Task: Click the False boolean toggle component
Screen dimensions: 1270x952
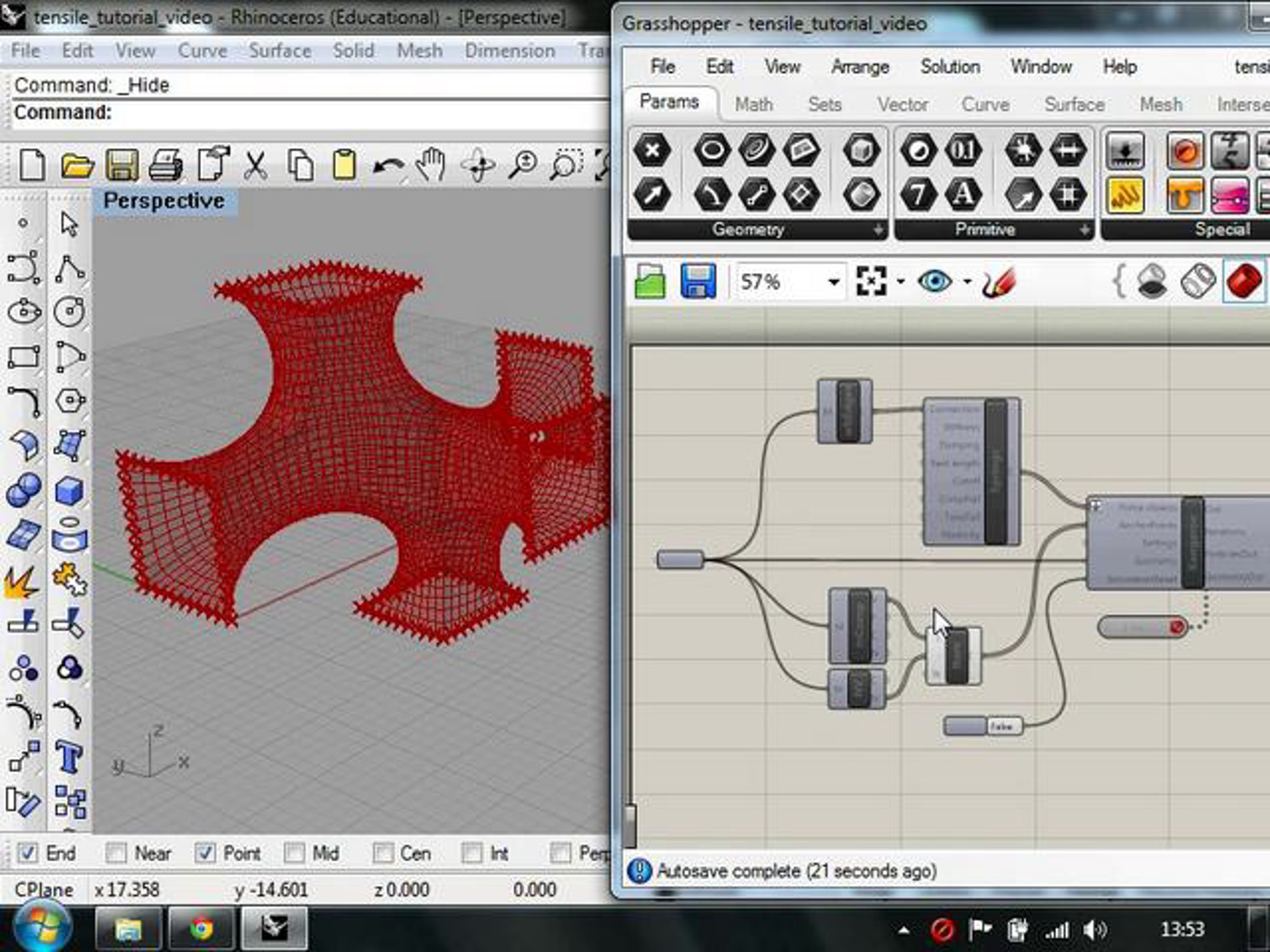Action: [1002, 727]
